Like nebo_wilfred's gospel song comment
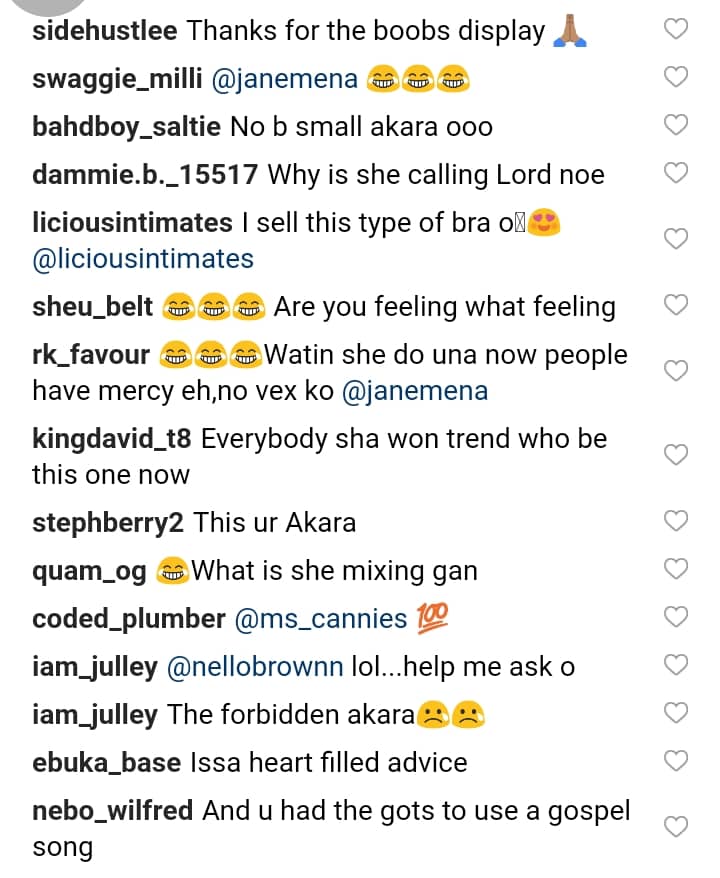This screenshot has height=878, width=720. 677,827
